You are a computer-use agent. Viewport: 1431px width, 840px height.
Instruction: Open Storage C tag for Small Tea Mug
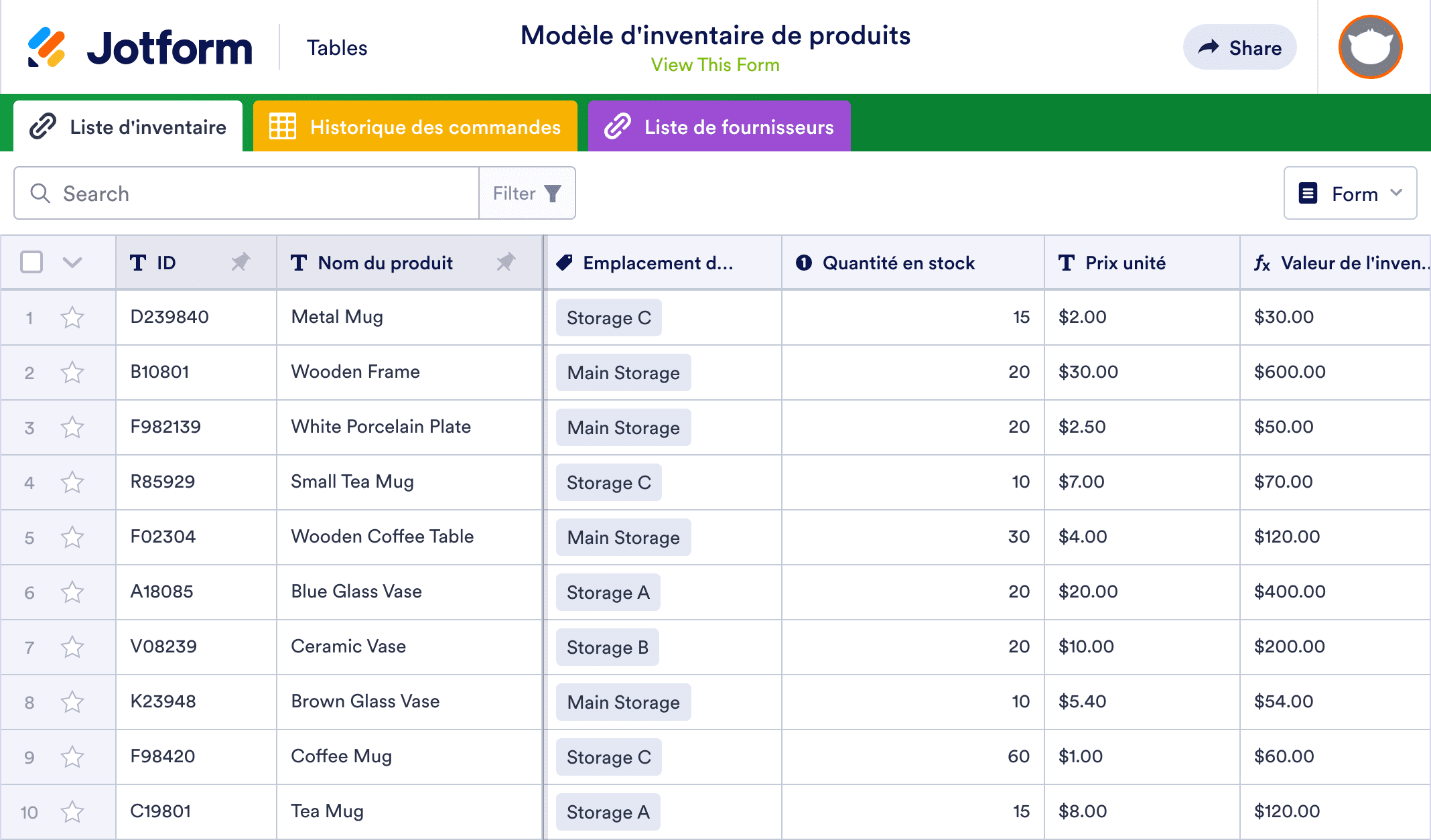[x=608, y=482]
